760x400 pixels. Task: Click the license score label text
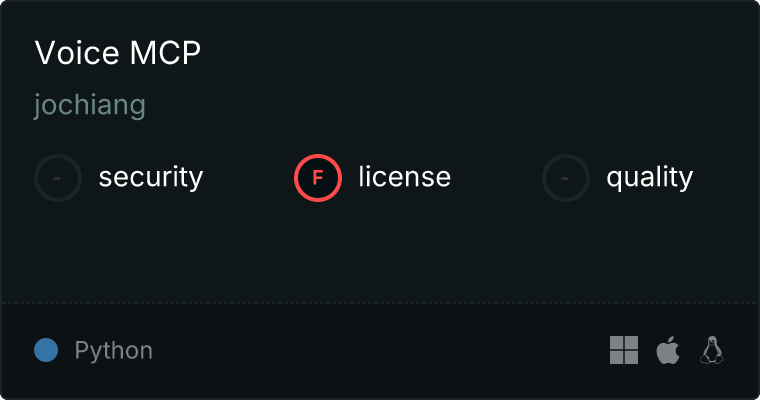tap(405, 176)
